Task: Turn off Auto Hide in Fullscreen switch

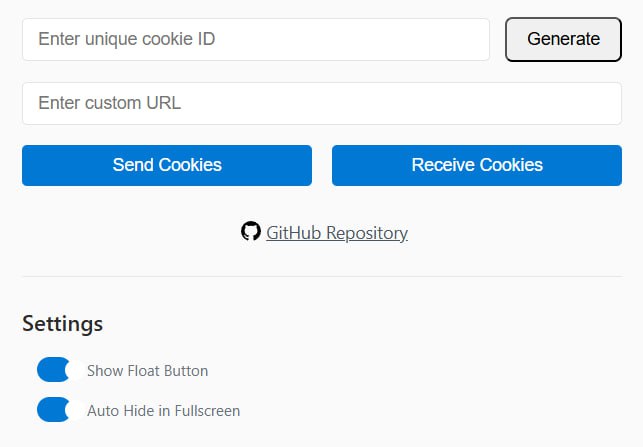Action: pos(53,410)
